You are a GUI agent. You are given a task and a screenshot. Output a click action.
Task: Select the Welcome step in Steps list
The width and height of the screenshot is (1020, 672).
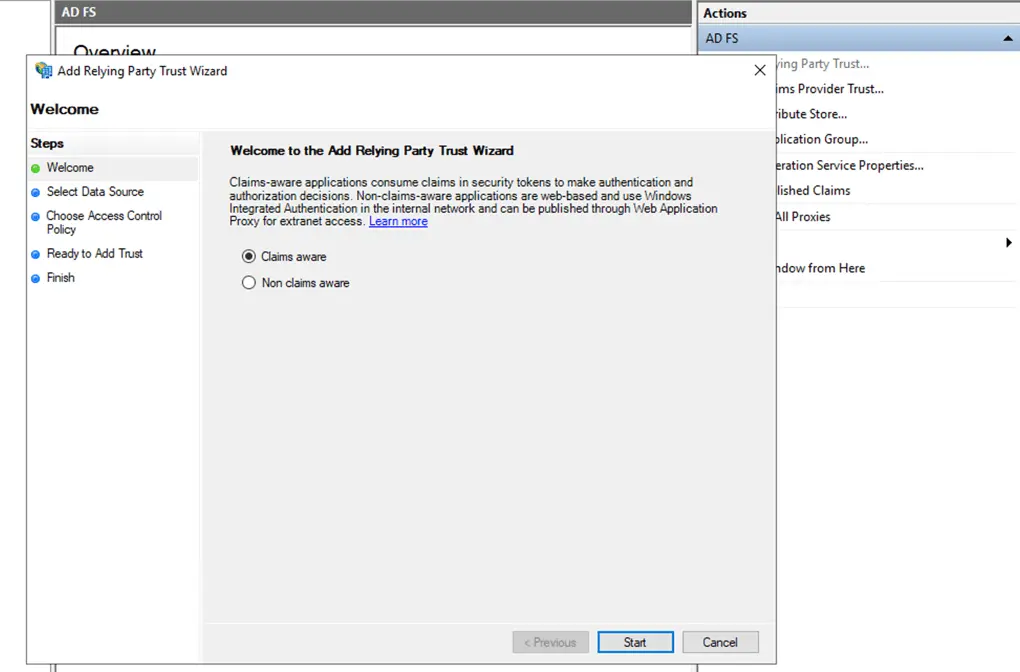(x=70, y=168)
